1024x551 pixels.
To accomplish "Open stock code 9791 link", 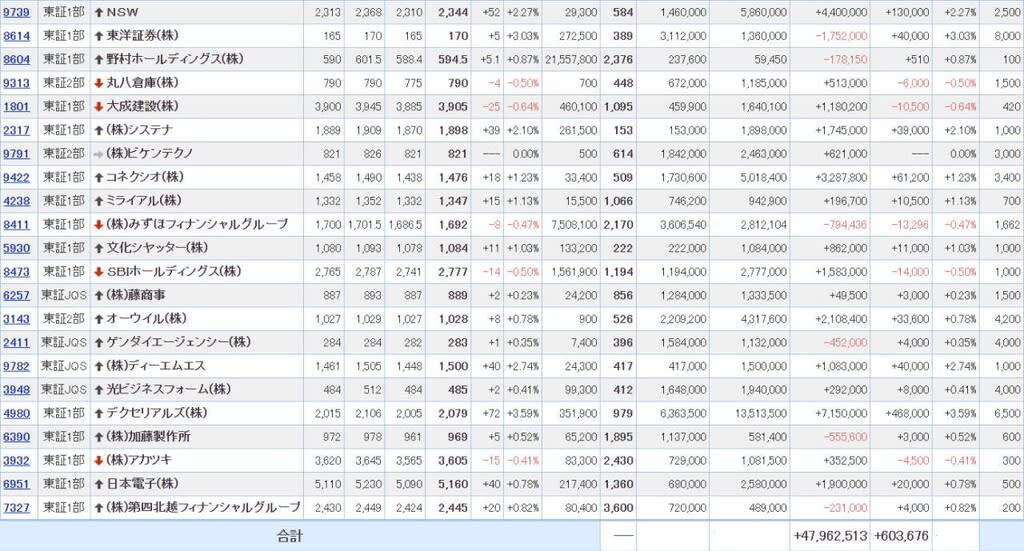I will 16,153.
